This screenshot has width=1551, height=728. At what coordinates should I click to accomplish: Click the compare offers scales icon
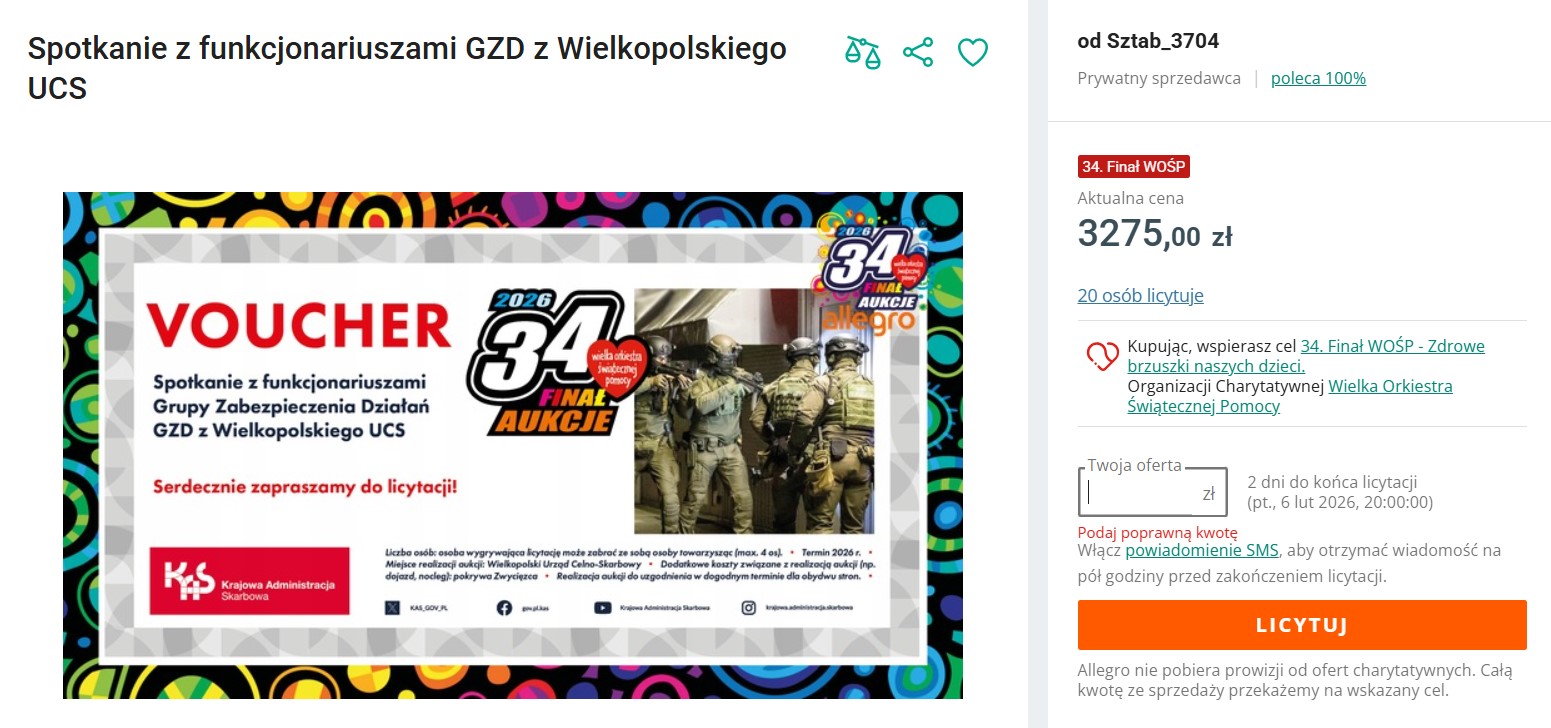tap(863, 52)
